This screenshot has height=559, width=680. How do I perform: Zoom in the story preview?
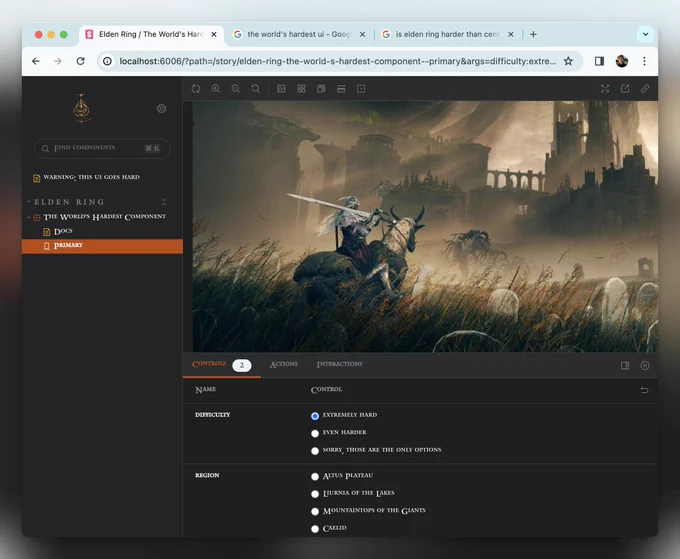click(x=216, y=89)
